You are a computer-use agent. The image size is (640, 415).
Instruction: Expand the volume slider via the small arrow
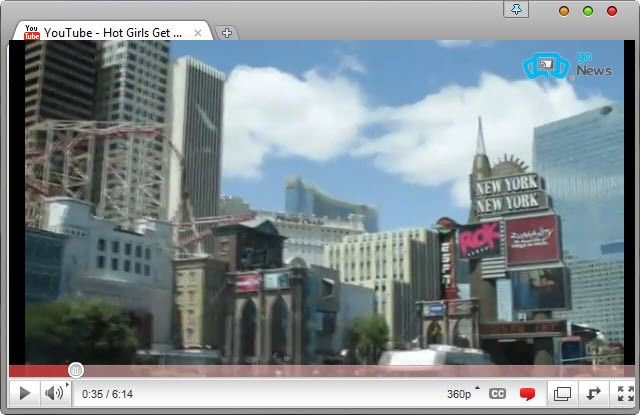click(68, 385)
